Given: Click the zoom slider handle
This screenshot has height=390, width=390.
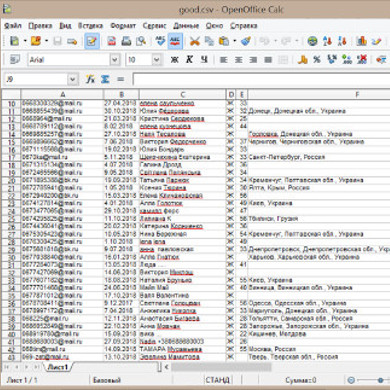Looking at the screenshot, I should click(x=380, y=380).
